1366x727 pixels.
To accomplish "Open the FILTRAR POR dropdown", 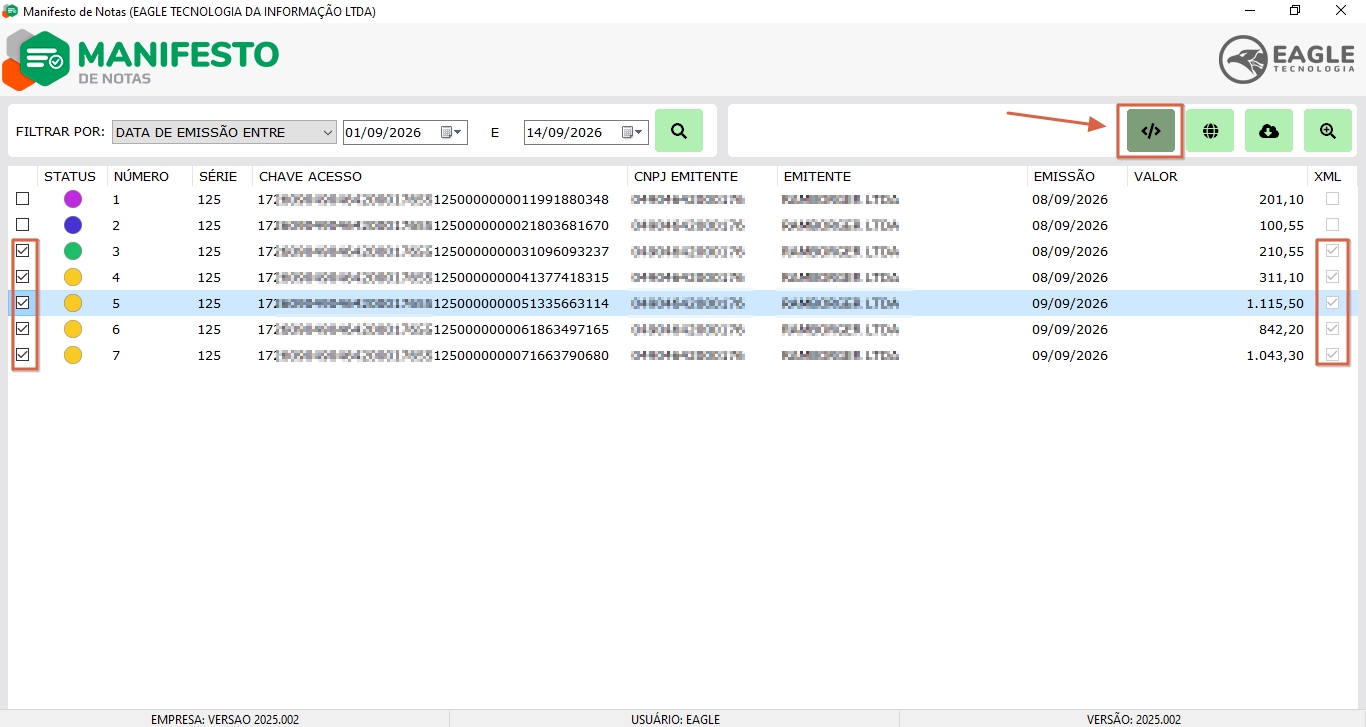I will (x=224, y=132).
